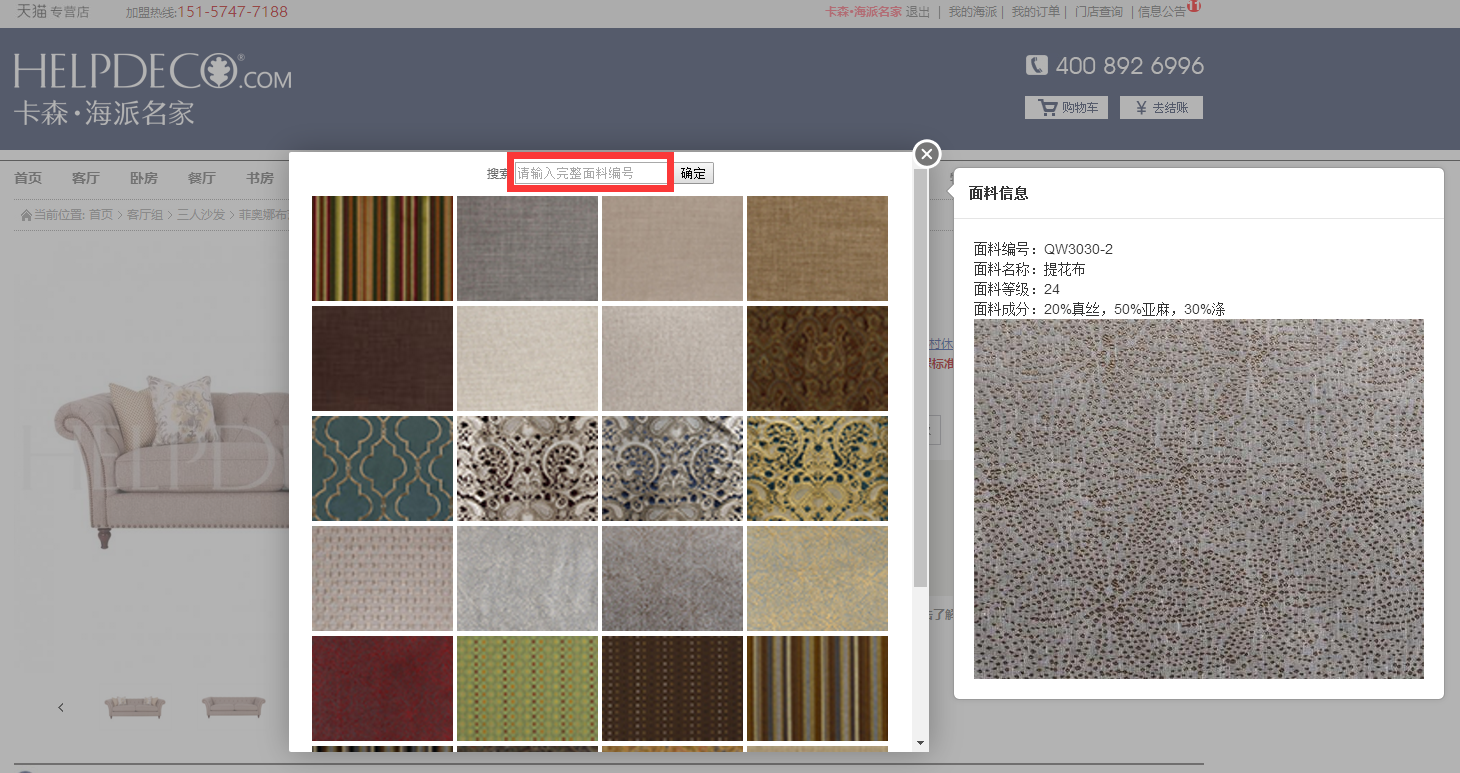The height and width of the screenshot is (773, 1460).
Task: Click the checkout yen button
Action: (1161, 108)
